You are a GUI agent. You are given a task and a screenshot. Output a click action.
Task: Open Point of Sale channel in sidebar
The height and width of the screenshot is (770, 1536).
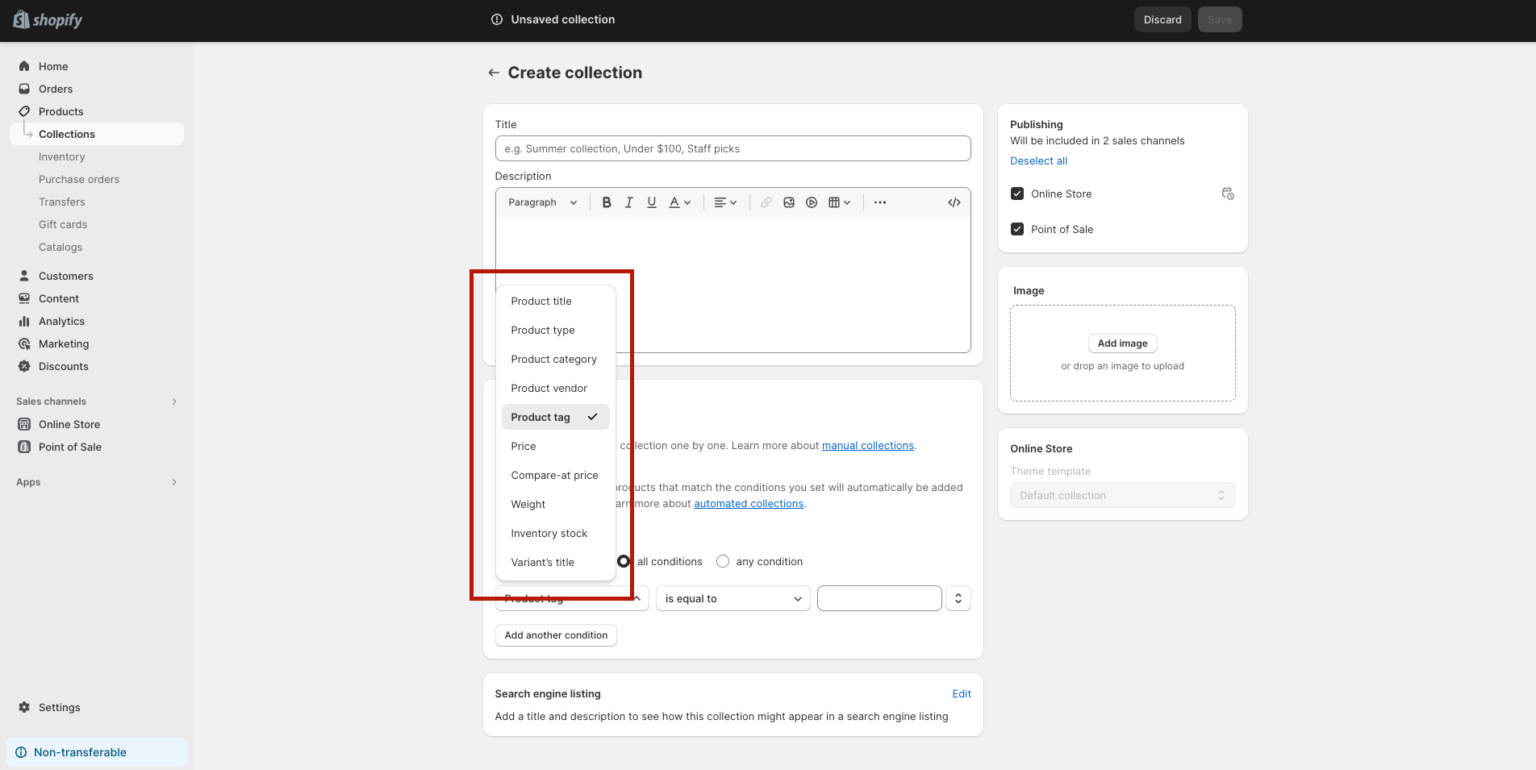pos(70,447)
